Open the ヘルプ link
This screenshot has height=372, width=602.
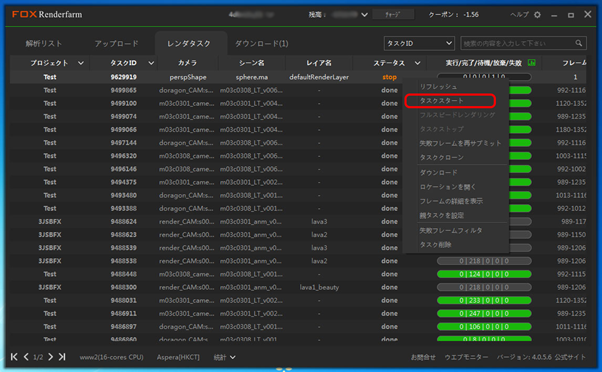tap(519, 15)
